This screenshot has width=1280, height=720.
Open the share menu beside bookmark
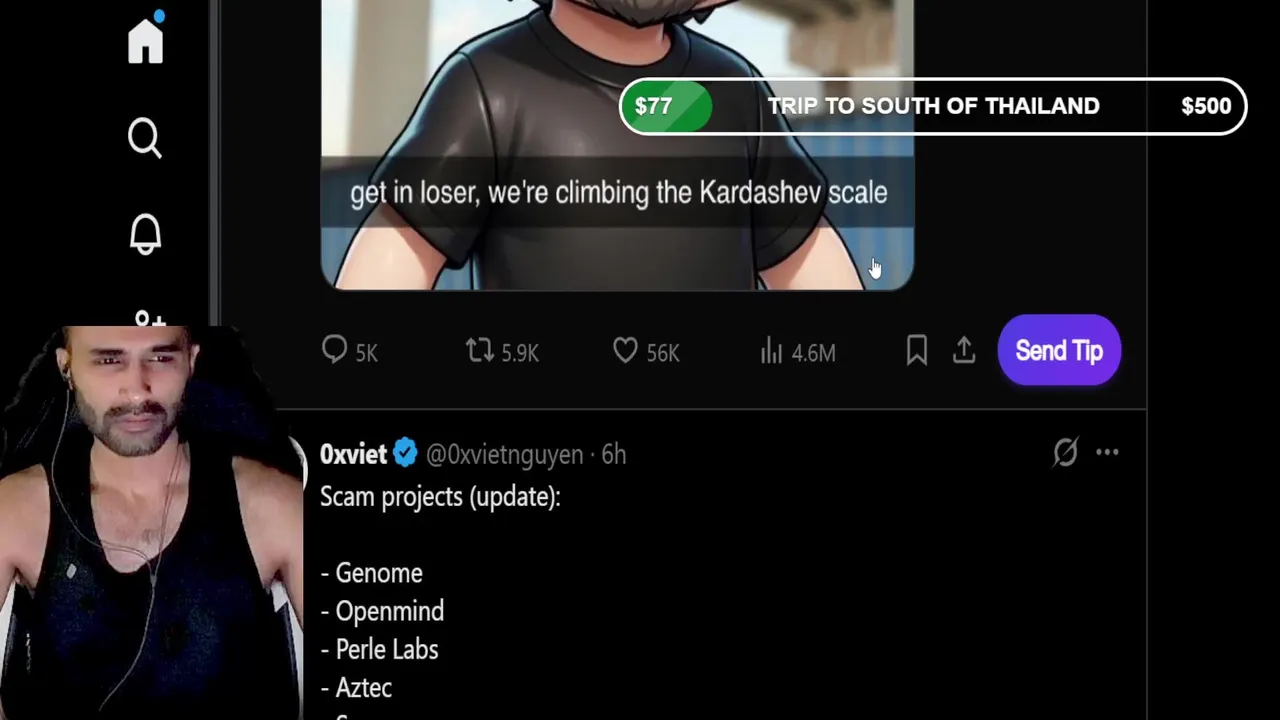click(x=964, y=351)
